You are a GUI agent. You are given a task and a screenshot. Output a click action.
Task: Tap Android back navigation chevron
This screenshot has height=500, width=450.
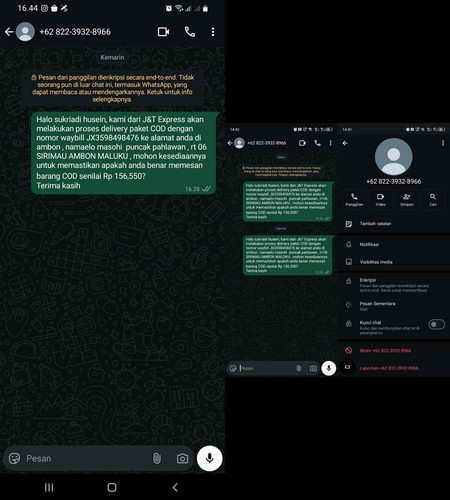coord(175,487)
